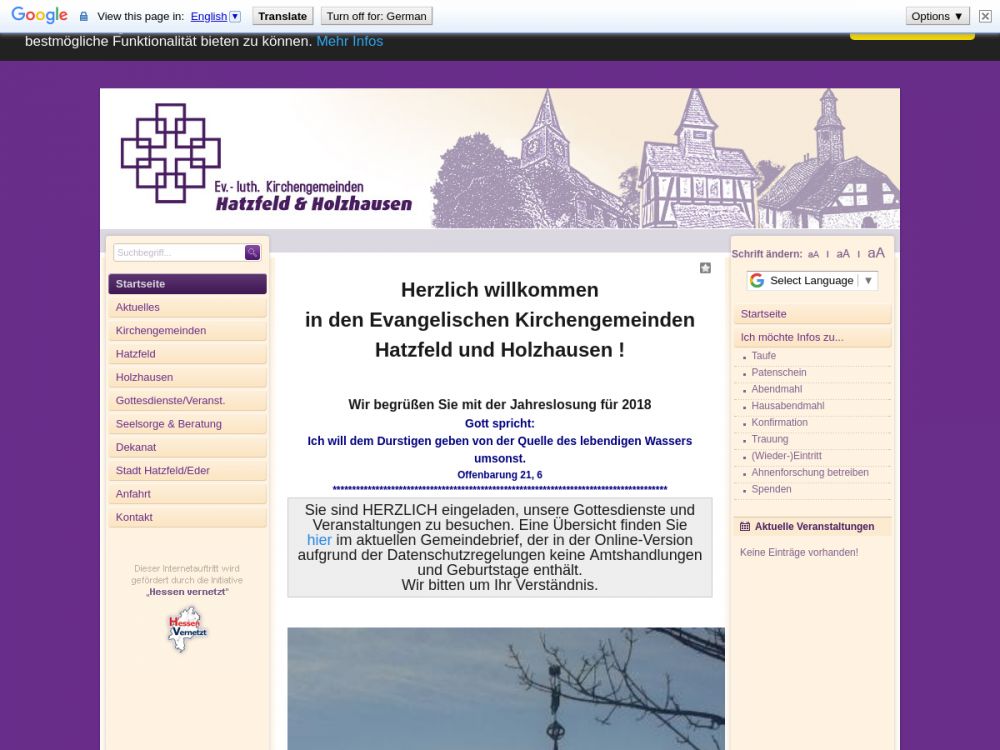
Task: Click the church cross logo in header
Action: [170, 152]
